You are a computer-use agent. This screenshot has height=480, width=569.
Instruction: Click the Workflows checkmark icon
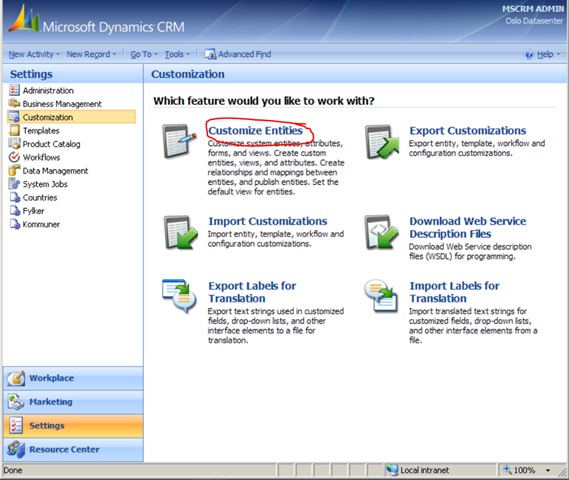point(15,157)
